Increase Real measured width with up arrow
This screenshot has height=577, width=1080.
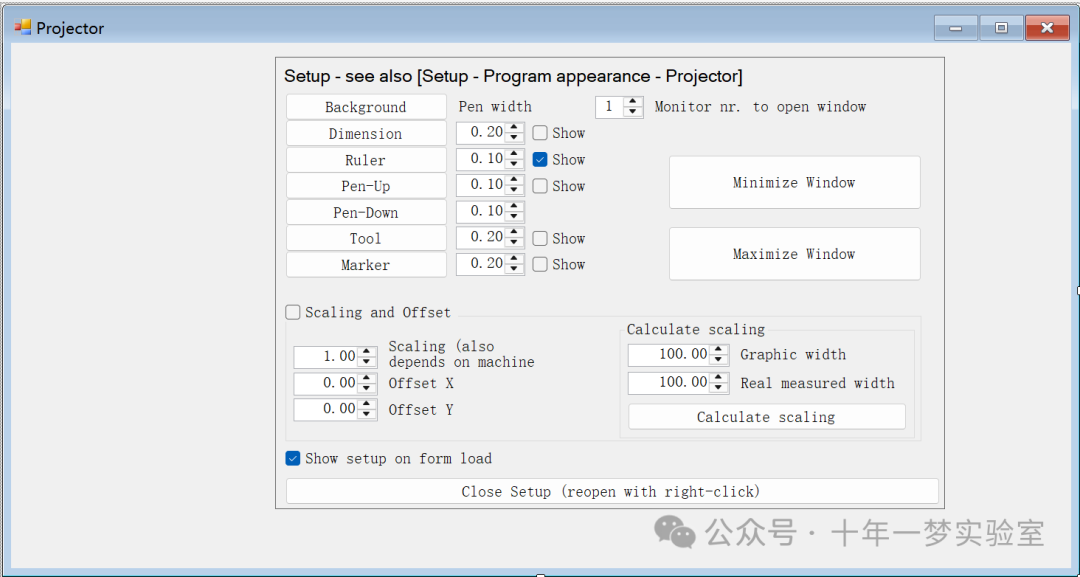click(719, 378)
